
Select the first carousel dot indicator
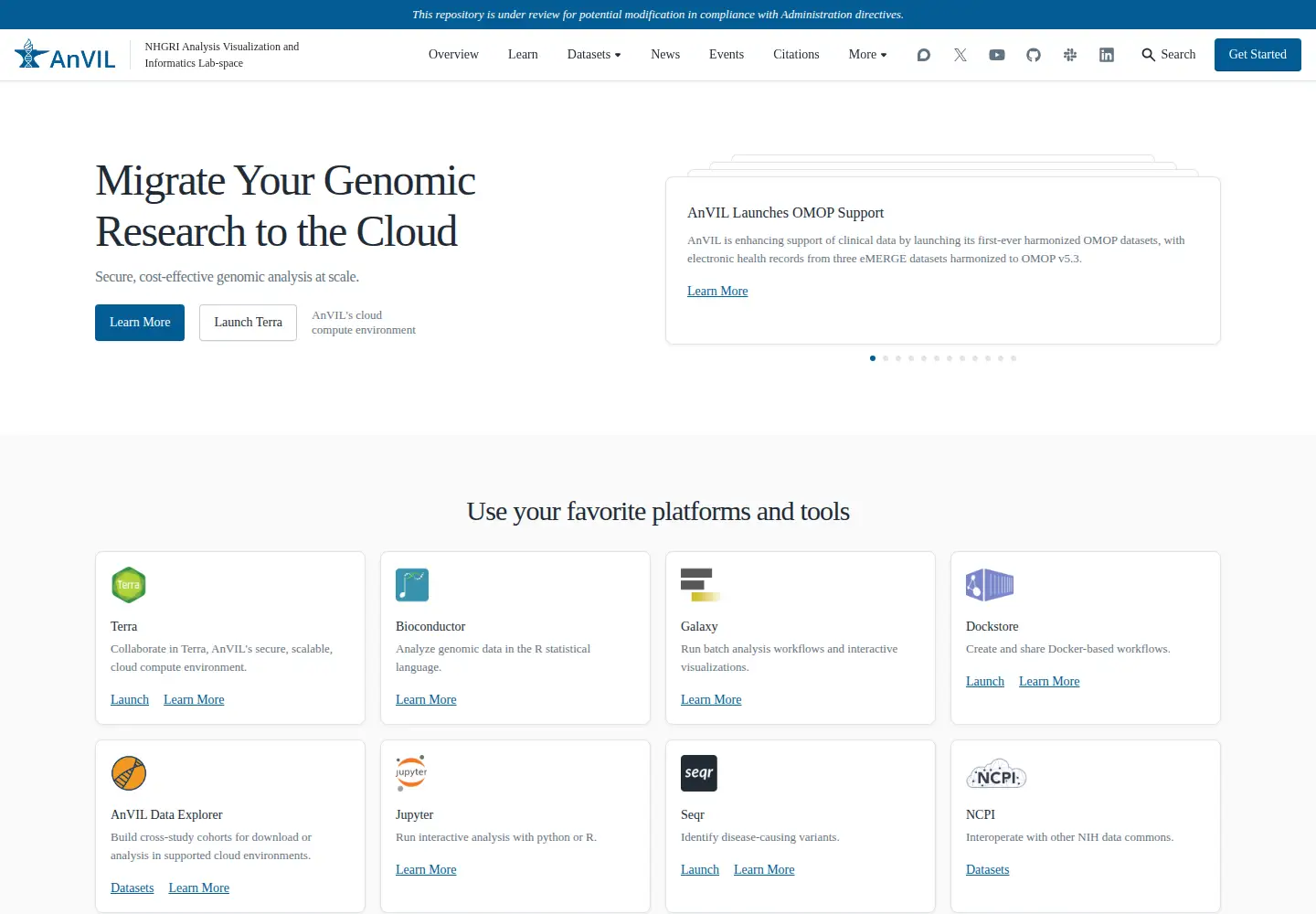coord(873,358)
